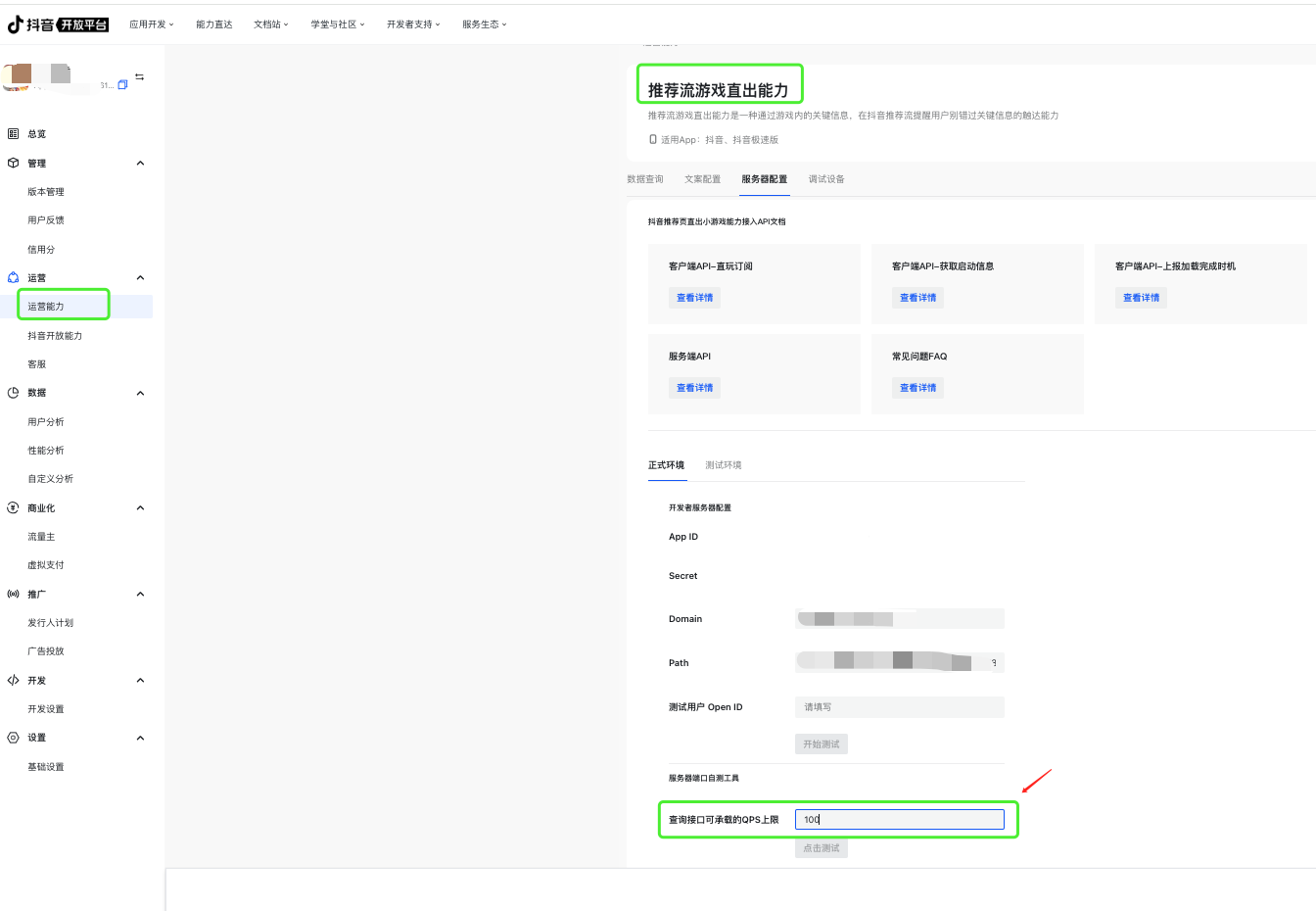
Task: Collapse the 运营 section chevron
Action: coord(140,277)
